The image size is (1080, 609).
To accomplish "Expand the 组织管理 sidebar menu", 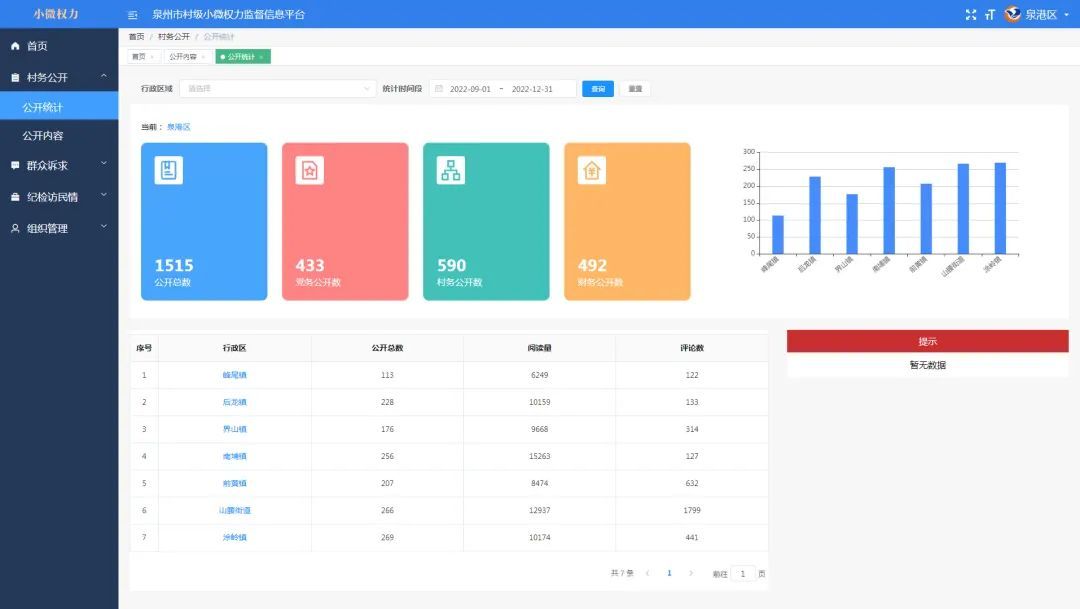I will (x=59, y=228).
